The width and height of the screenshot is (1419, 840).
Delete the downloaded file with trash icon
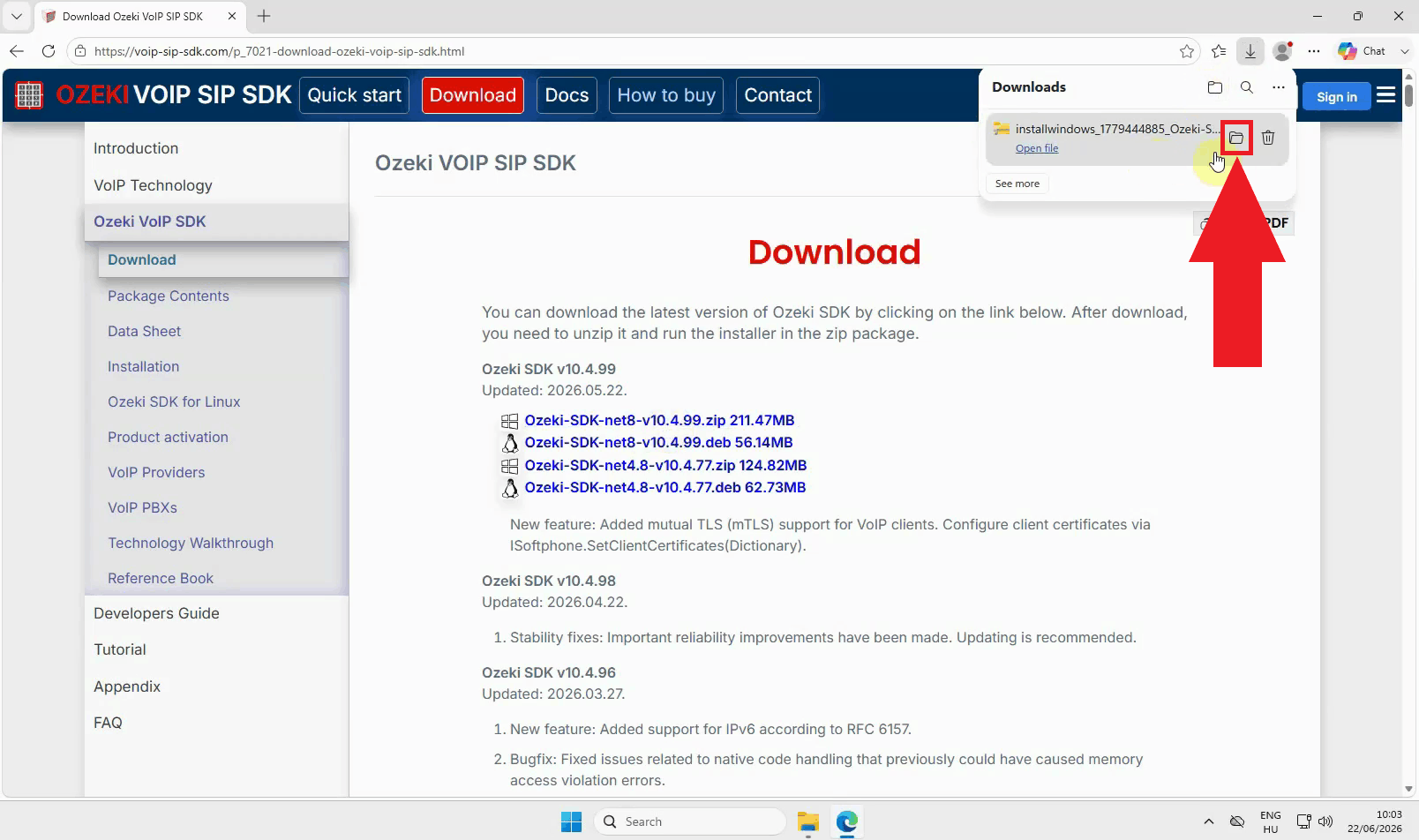[x=1268, y=138]
